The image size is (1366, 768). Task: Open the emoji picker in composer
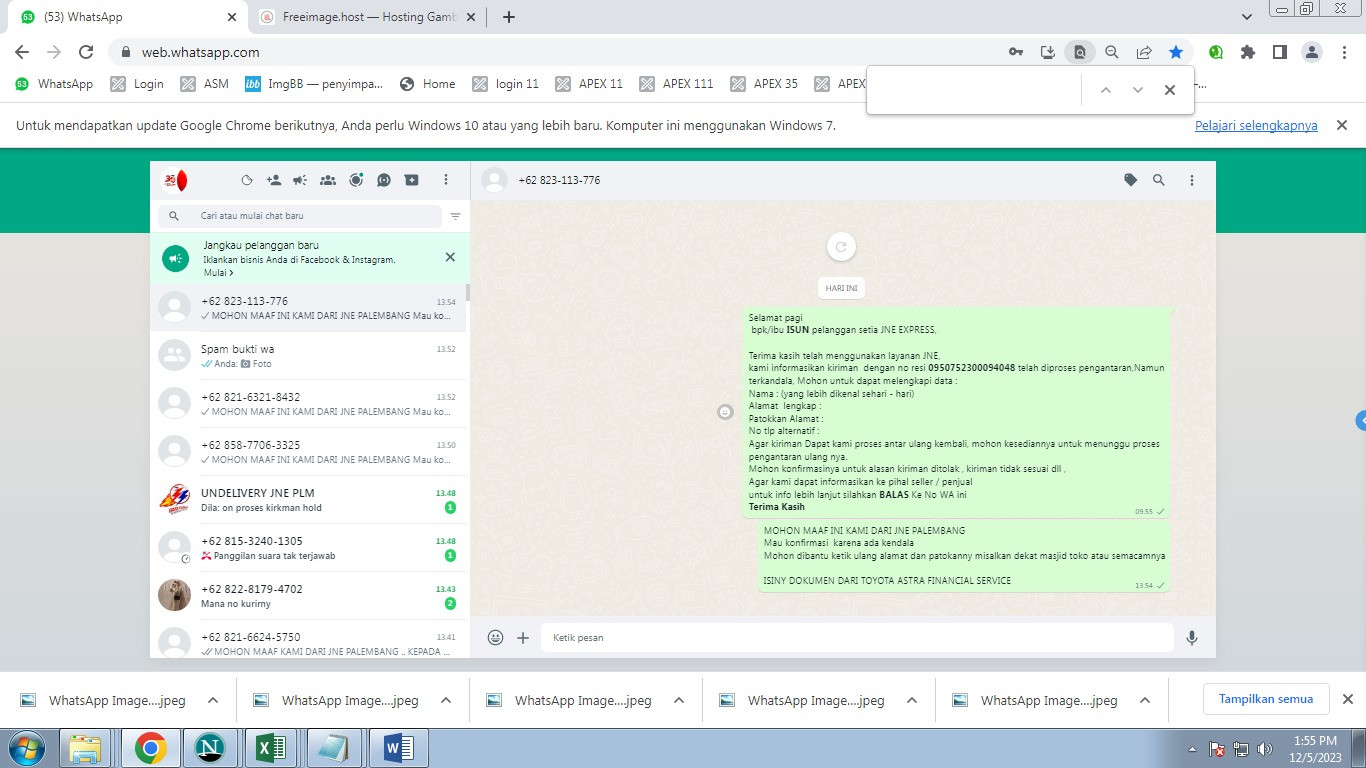tap(495, 637)
